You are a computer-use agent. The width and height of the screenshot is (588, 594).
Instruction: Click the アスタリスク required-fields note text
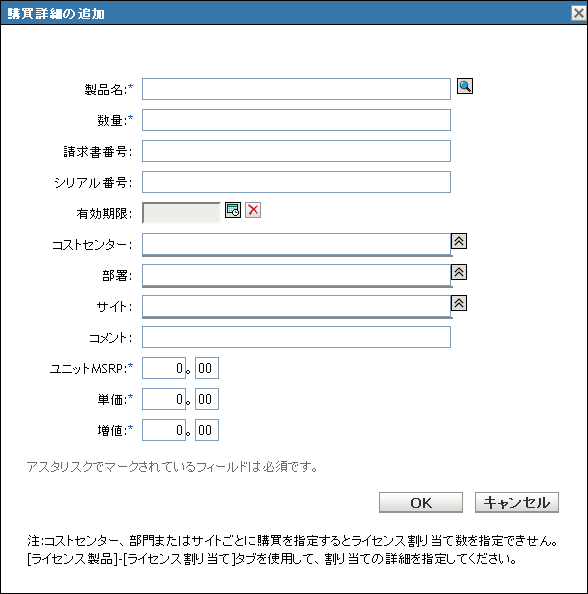172,467
